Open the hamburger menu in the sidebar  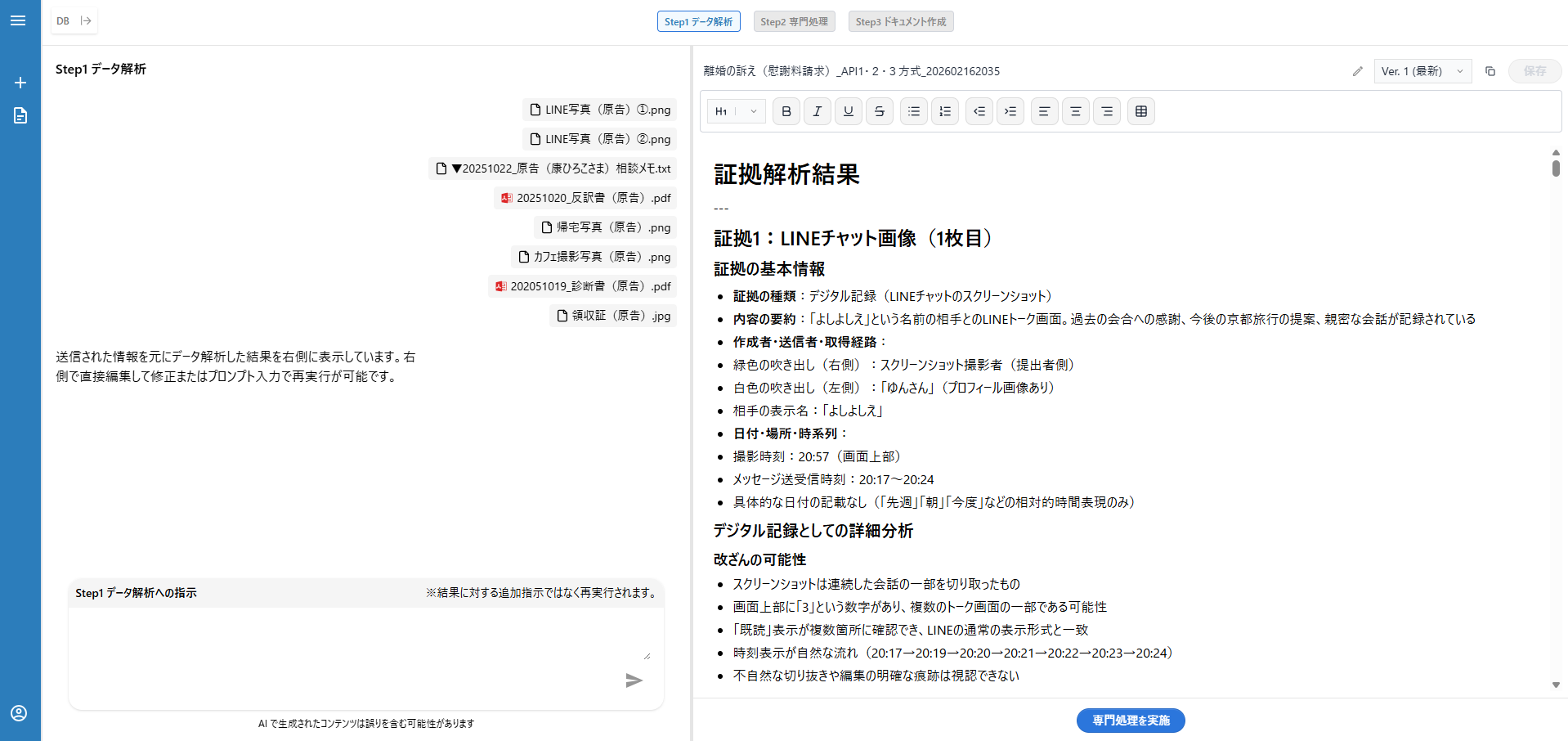click(19, 20)
